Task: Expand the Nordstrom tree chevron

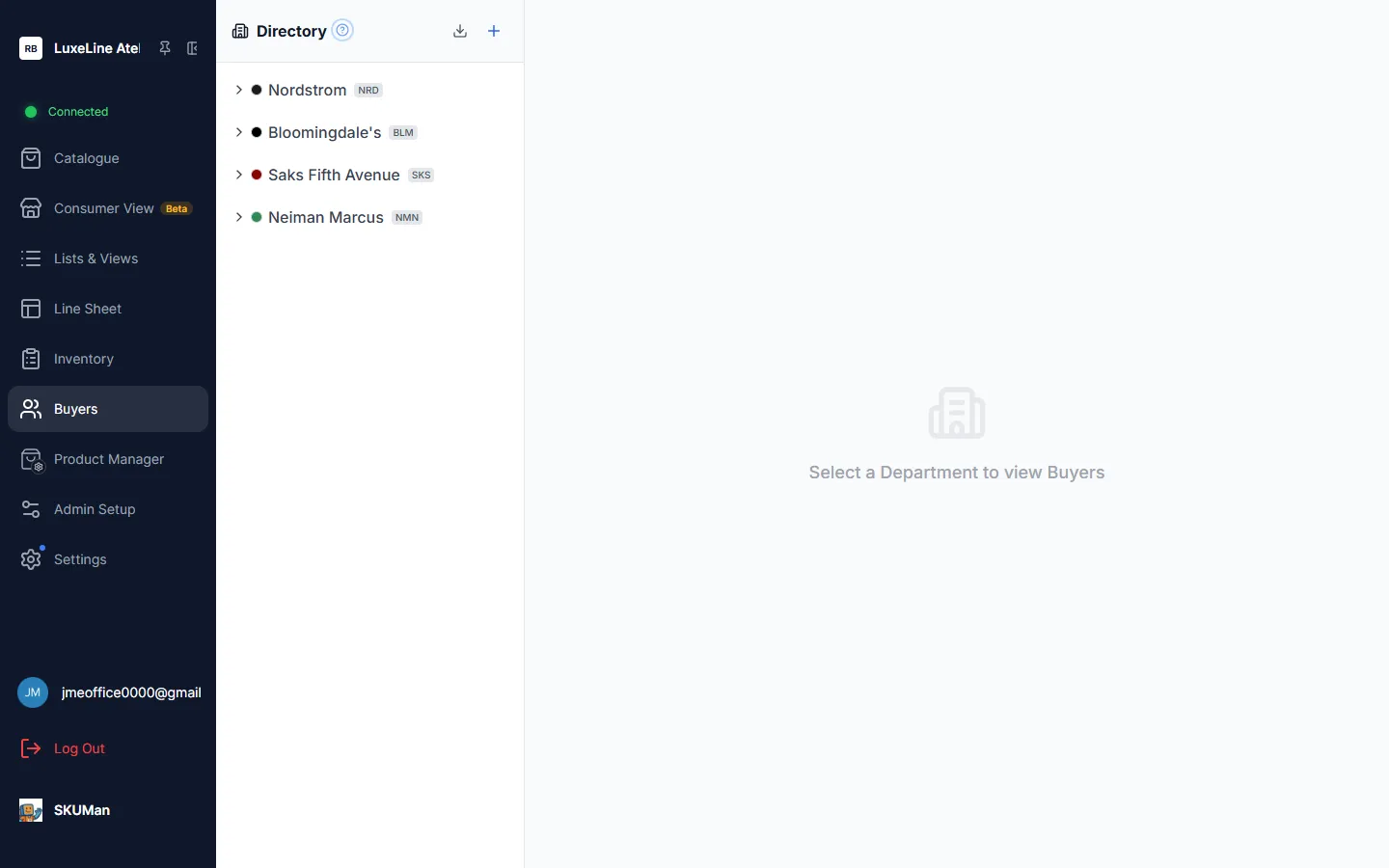Action: pos(239,90)
